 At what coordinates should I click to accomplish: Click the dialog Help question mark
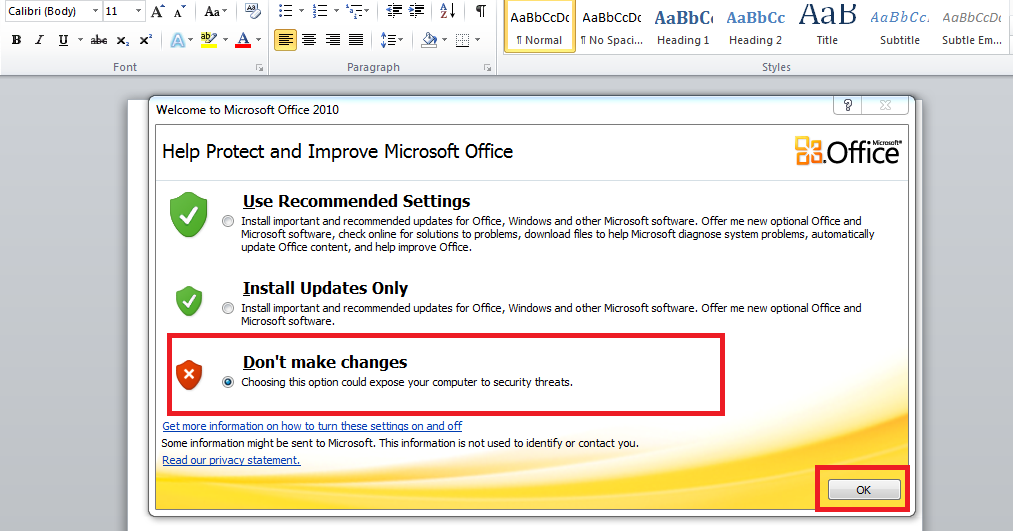[x=848, y=105]
